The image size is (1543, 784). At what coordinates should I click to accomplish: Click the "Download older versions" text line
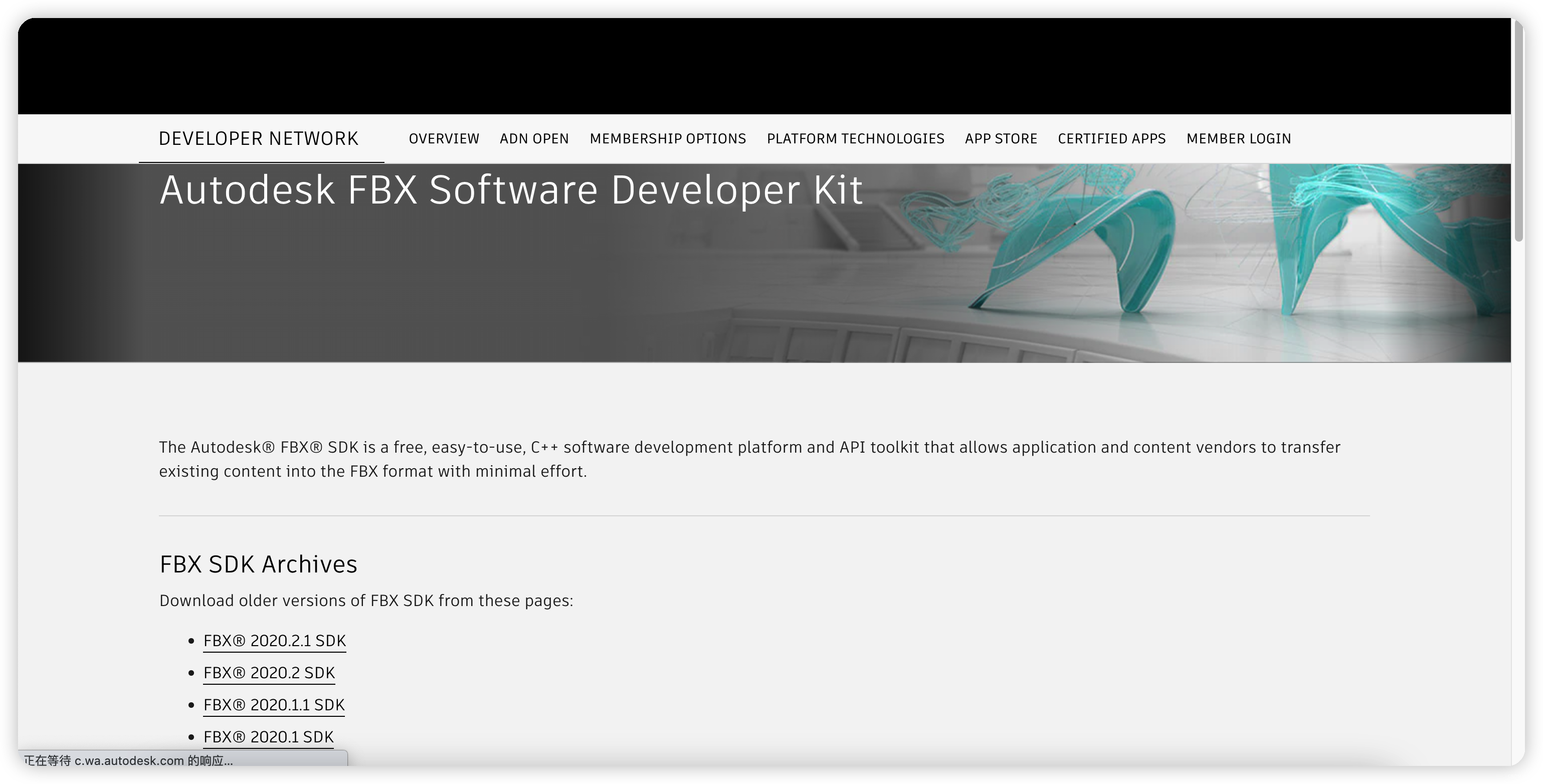(366, 601)
